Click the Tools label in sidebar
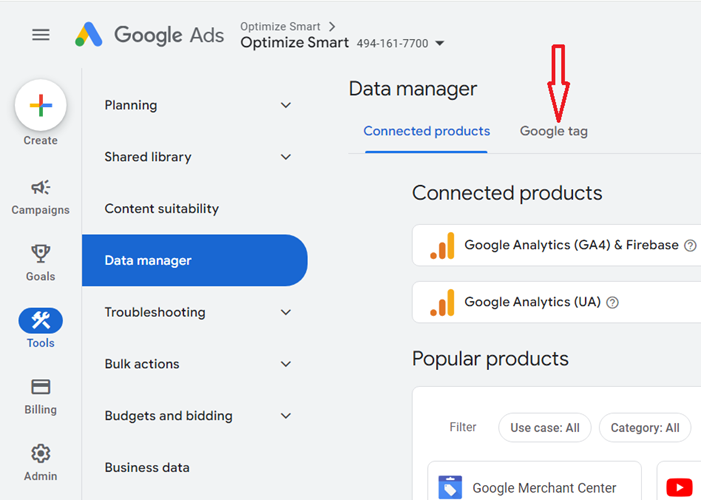Image resolution: width=701 pixels, height=500 pixels. [41, 343]
